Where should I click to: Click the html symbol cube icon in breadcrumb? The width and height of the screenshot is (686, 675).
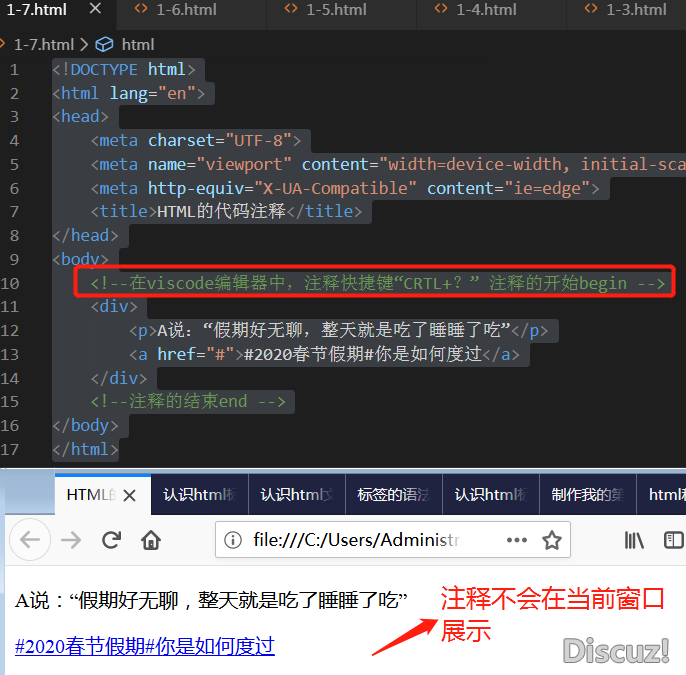(x=105, y=45)
